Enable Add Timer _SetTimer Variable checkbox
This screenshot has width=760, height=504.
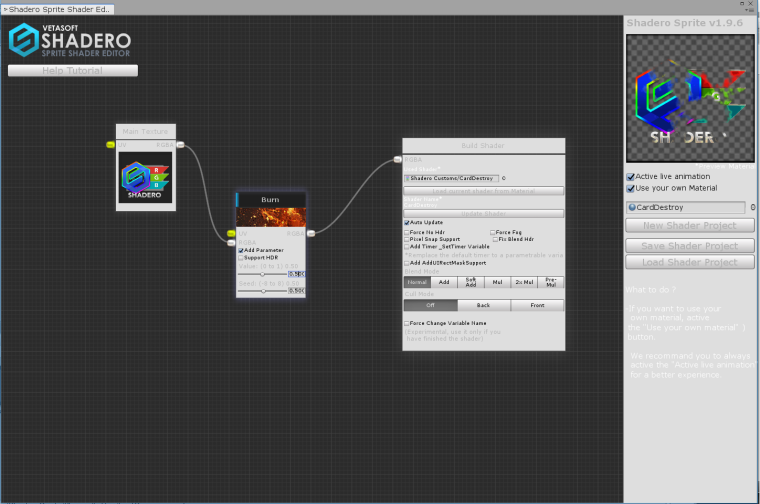click(x=407, y=247)
